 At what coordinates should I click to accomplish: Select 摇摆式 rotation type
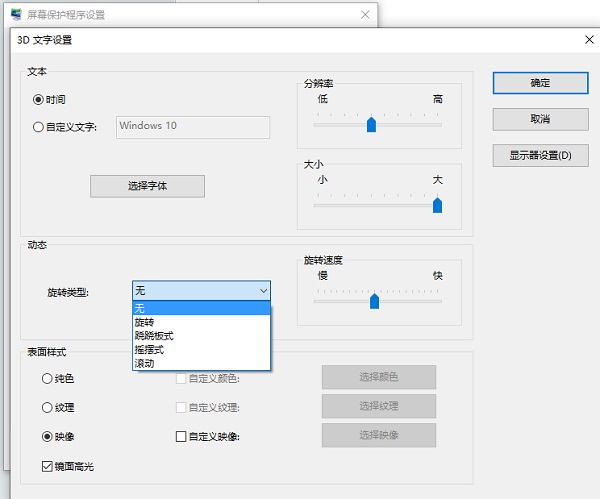tap(200, 350)
